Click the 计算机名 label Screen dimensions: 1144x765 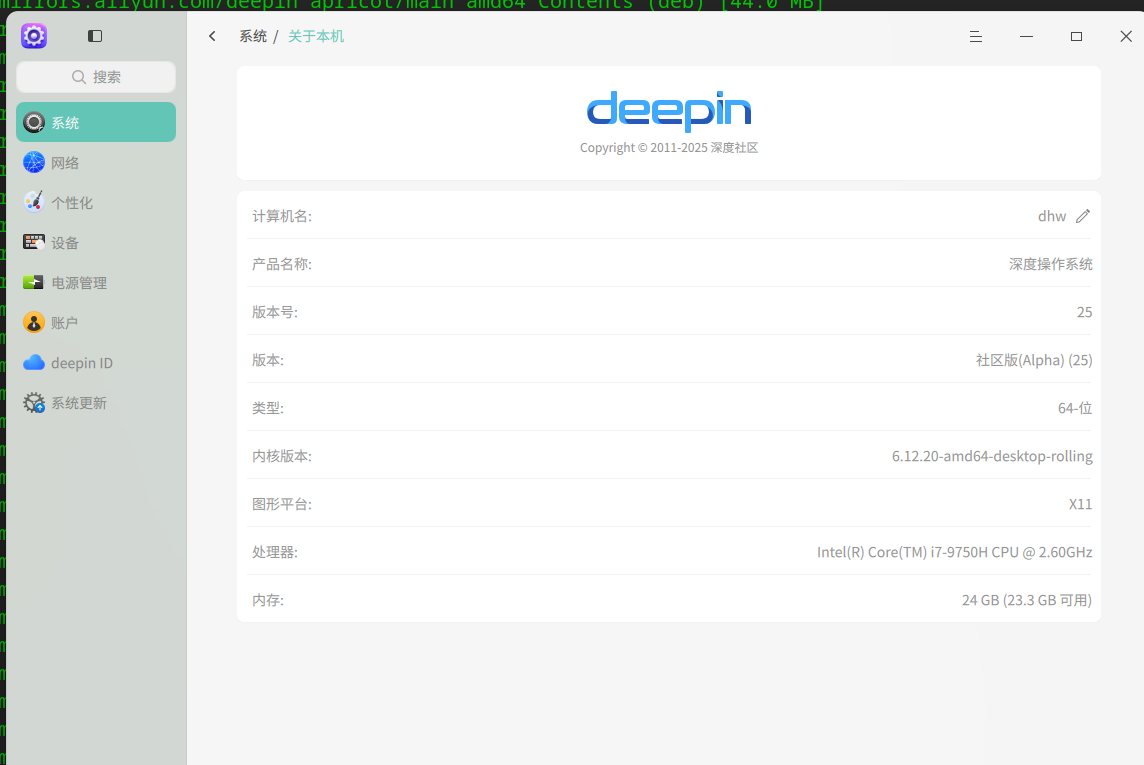[x=282, y=216]
